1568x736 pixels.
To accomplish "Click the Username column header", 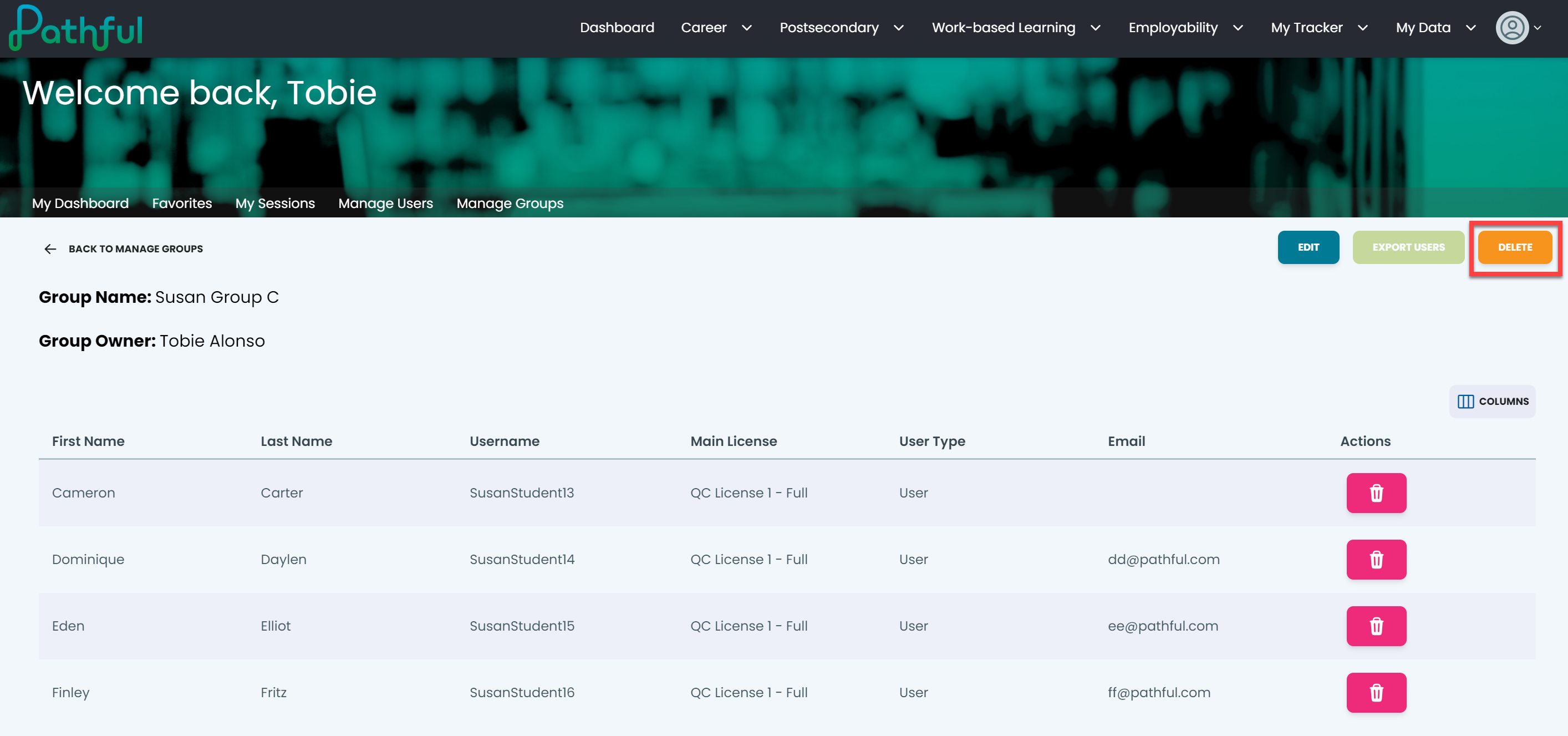I will coord(505,441).
